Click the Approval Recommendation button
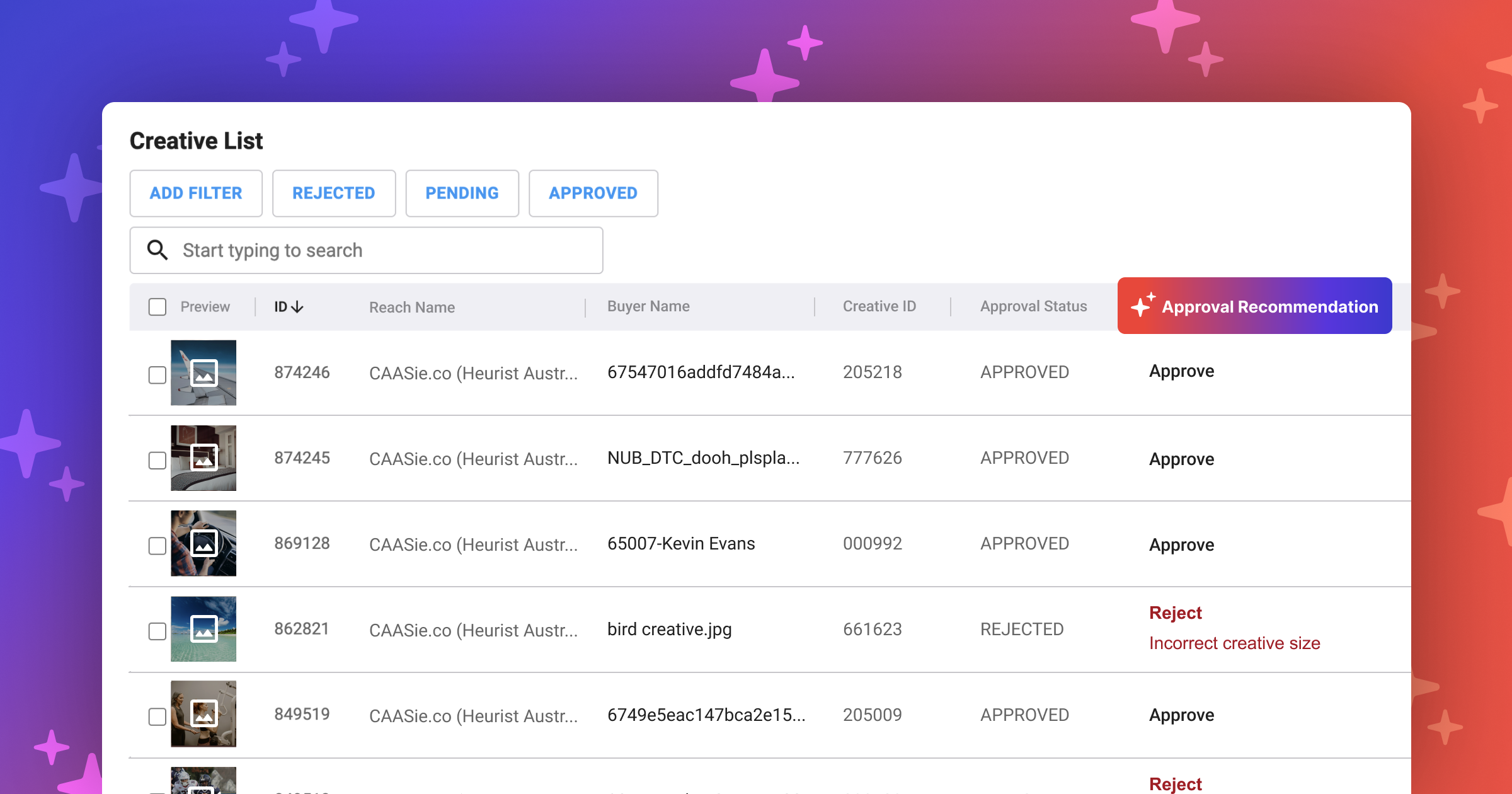The width and height of the screenshot is (1512, 794). point(1254,306)
